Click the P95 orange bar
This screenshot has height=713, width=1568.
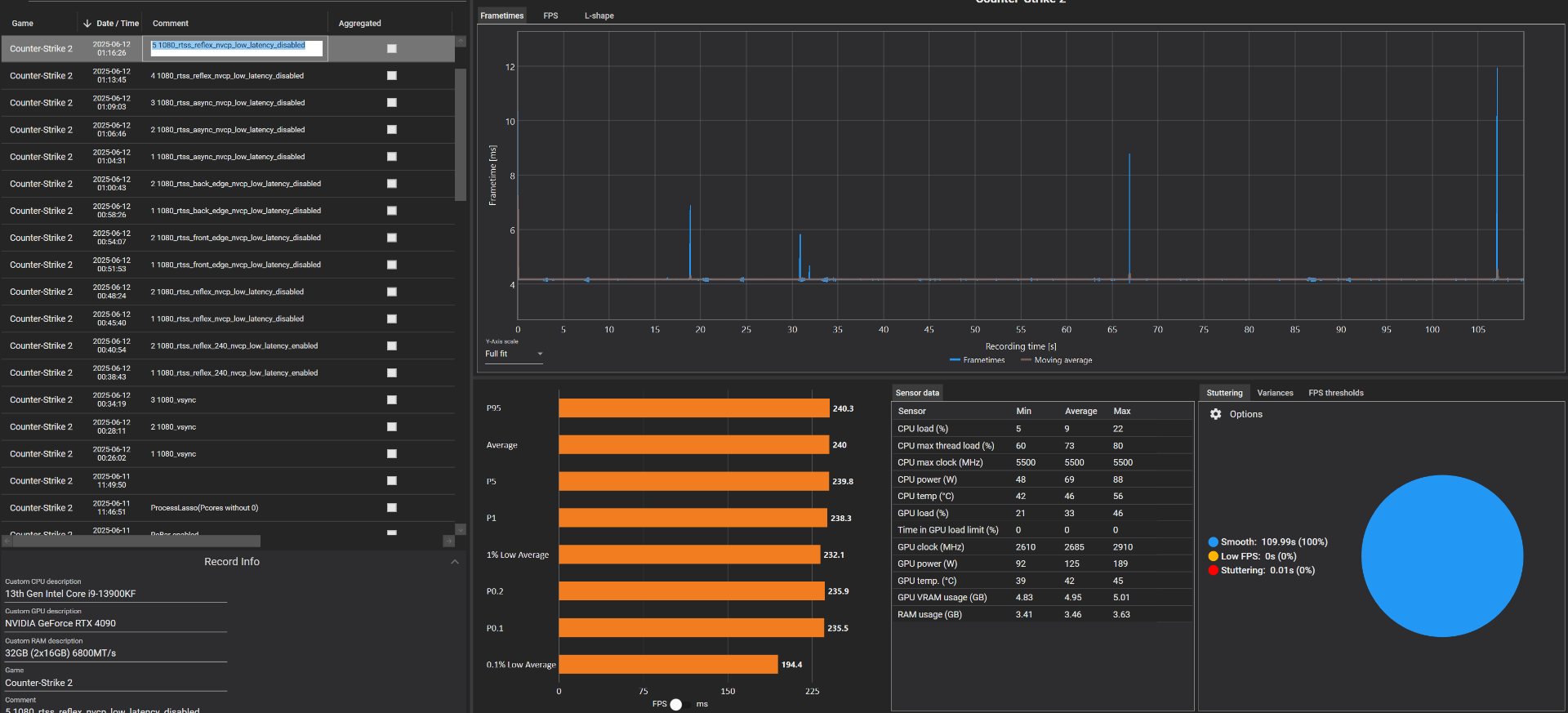tap(694, 408)
